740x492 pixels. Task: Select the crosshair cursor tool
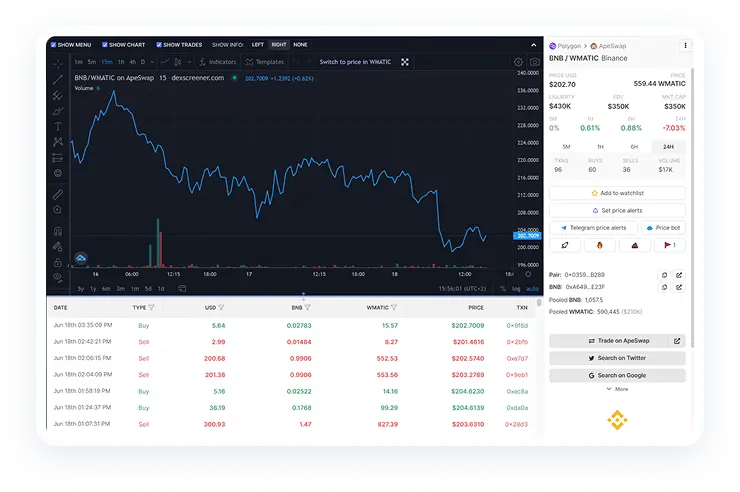[x=58, y=63]
